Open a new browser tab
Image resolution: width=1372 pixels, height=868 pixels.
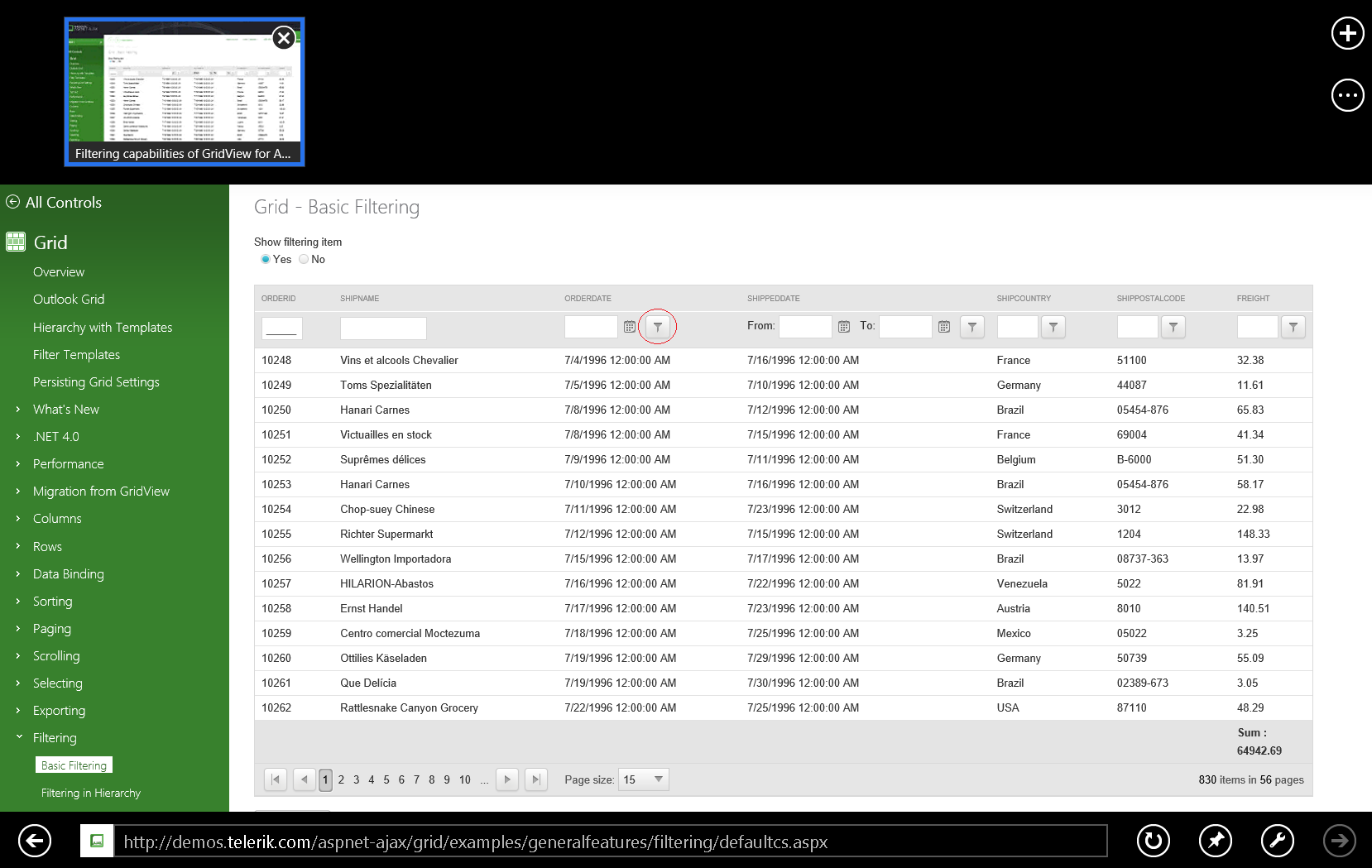(x=1347, y=33)
